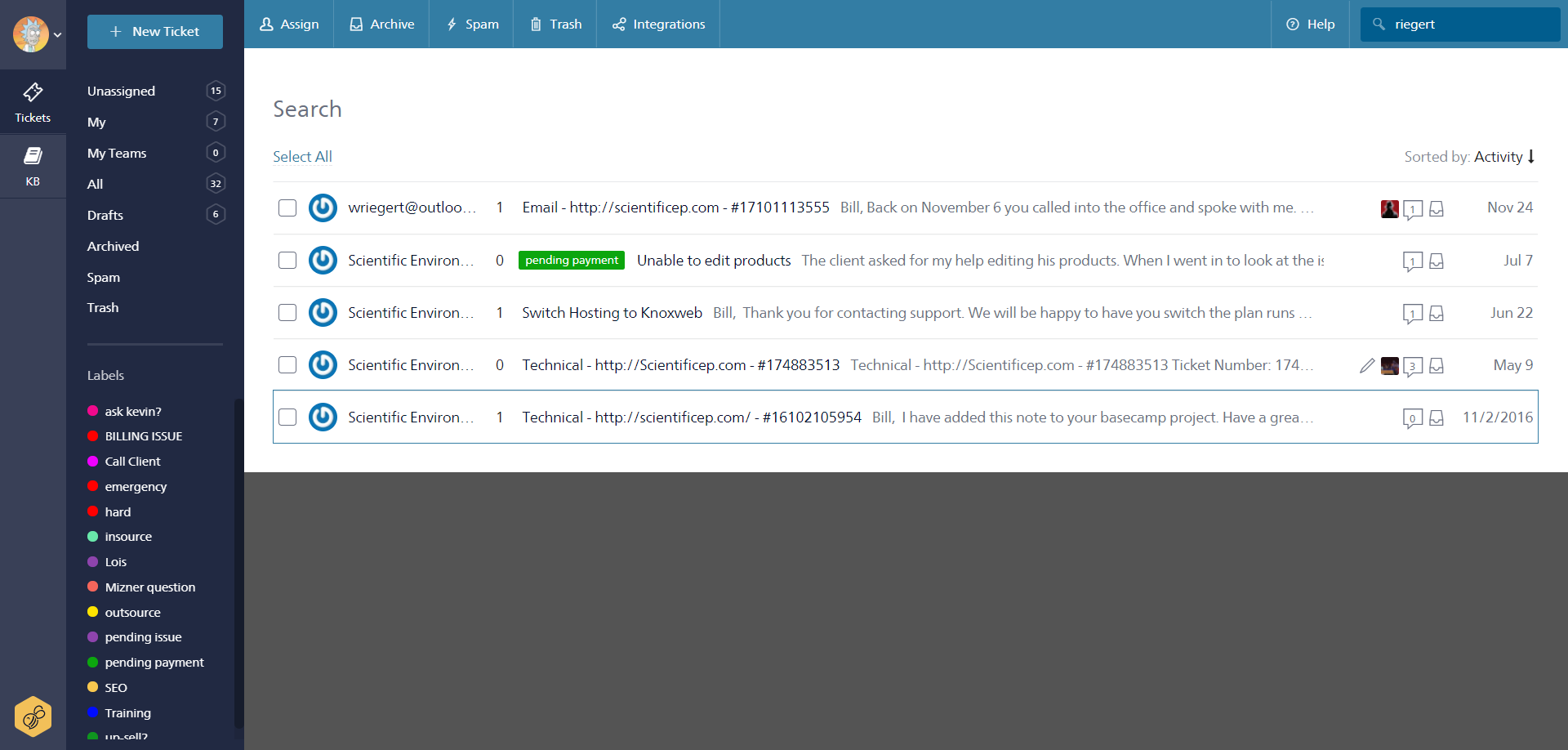Click the avatar icon on the wriegert@outlook row

click(x=323, y=208)
